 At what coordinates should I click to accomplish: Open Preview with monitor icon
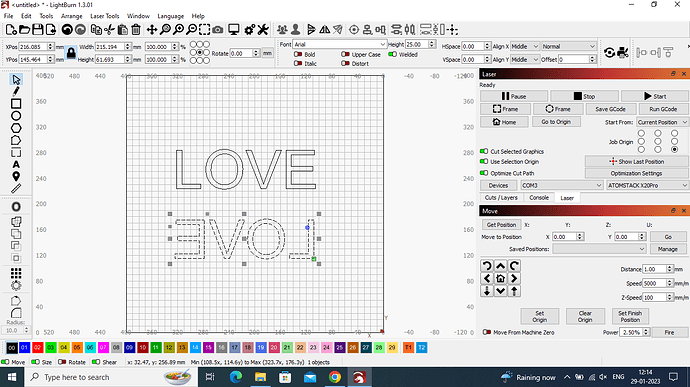(x=234, y=29)
